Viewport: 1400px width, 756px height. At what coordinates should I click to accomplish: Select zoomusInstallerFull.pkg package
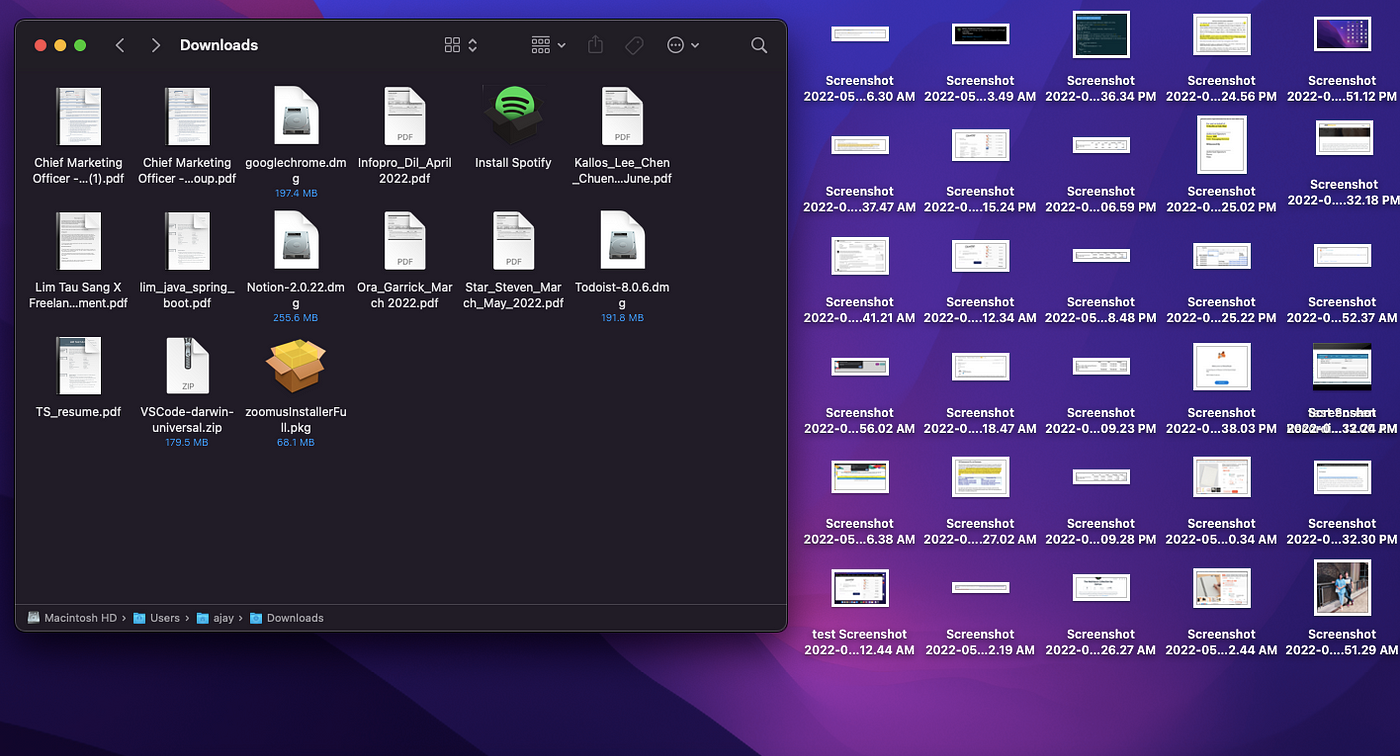(x=296, y=365)
